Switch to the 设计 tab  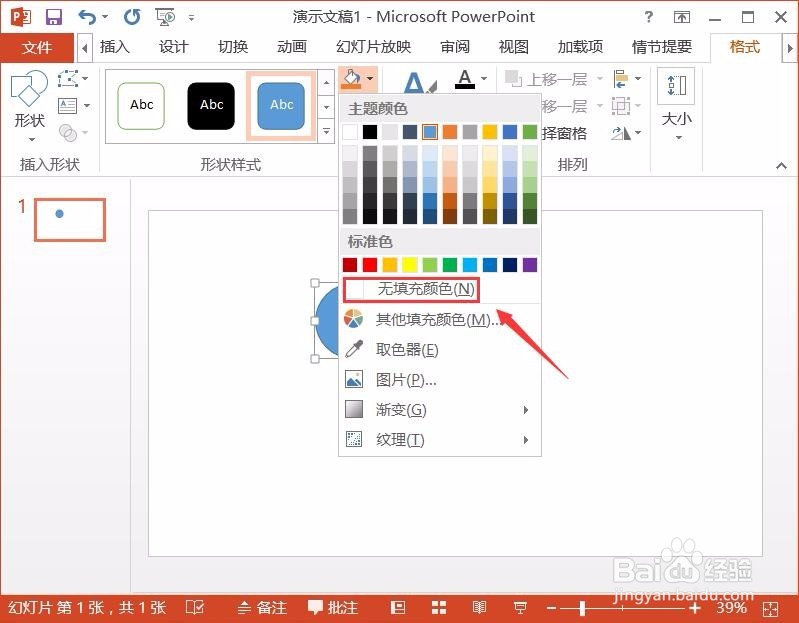(x=173, y=47)
